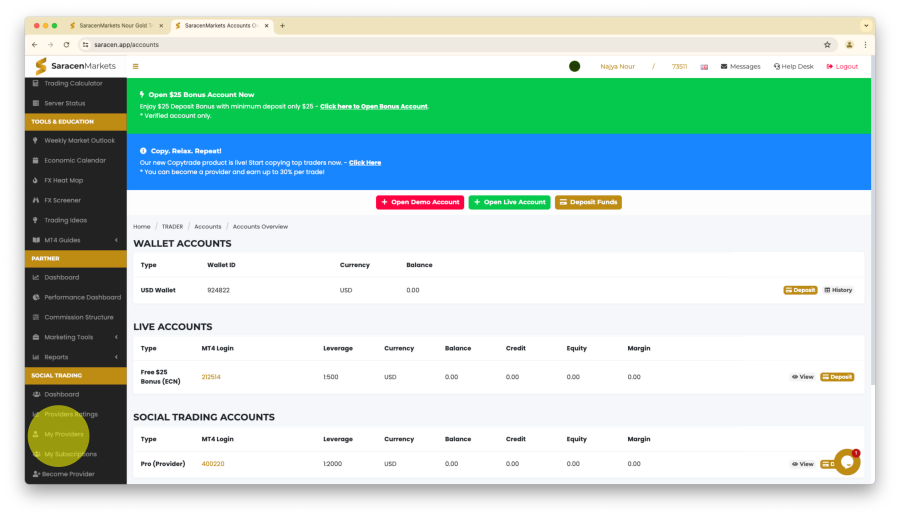The width and height of the screenshot is (900, 517).
Task: Expand Marketing Tools submenu
Action: point(75,337)
